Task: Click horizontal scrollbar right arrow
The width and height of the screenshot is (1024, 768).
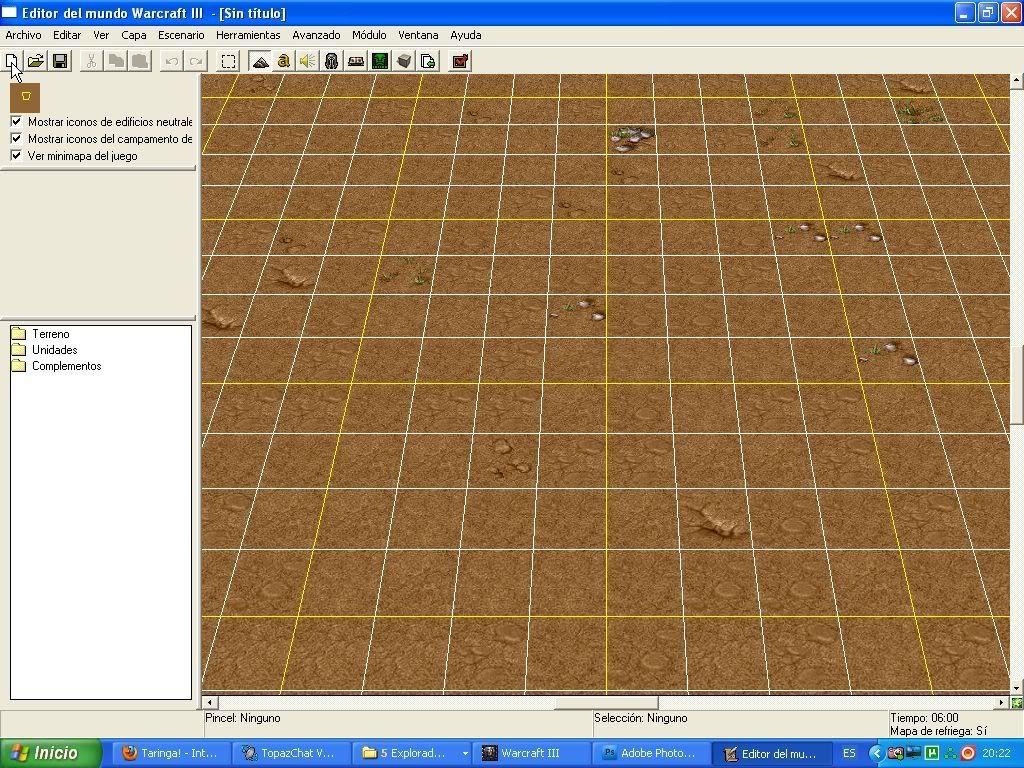Action: (x=1002, y=703)
